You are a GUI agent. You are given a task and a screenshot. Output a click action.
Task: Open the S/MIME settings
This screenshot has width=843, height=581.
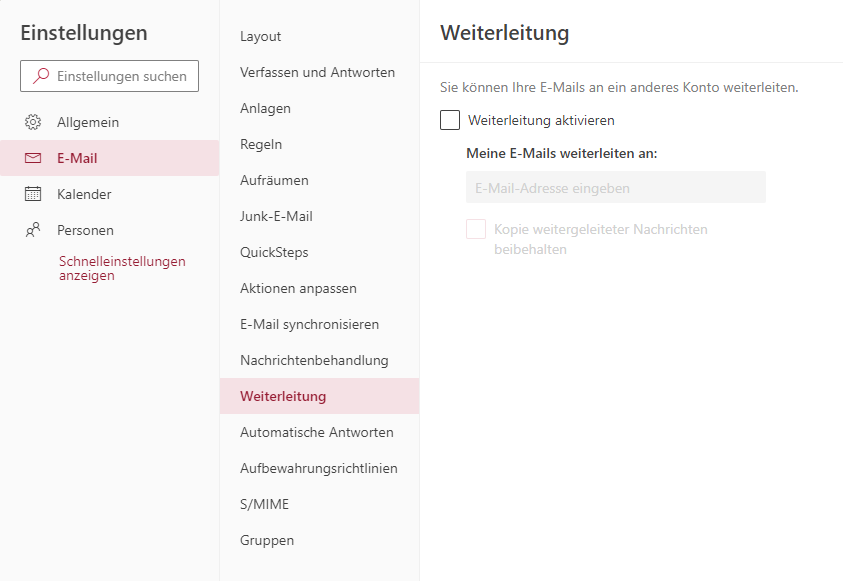point(264,504)
